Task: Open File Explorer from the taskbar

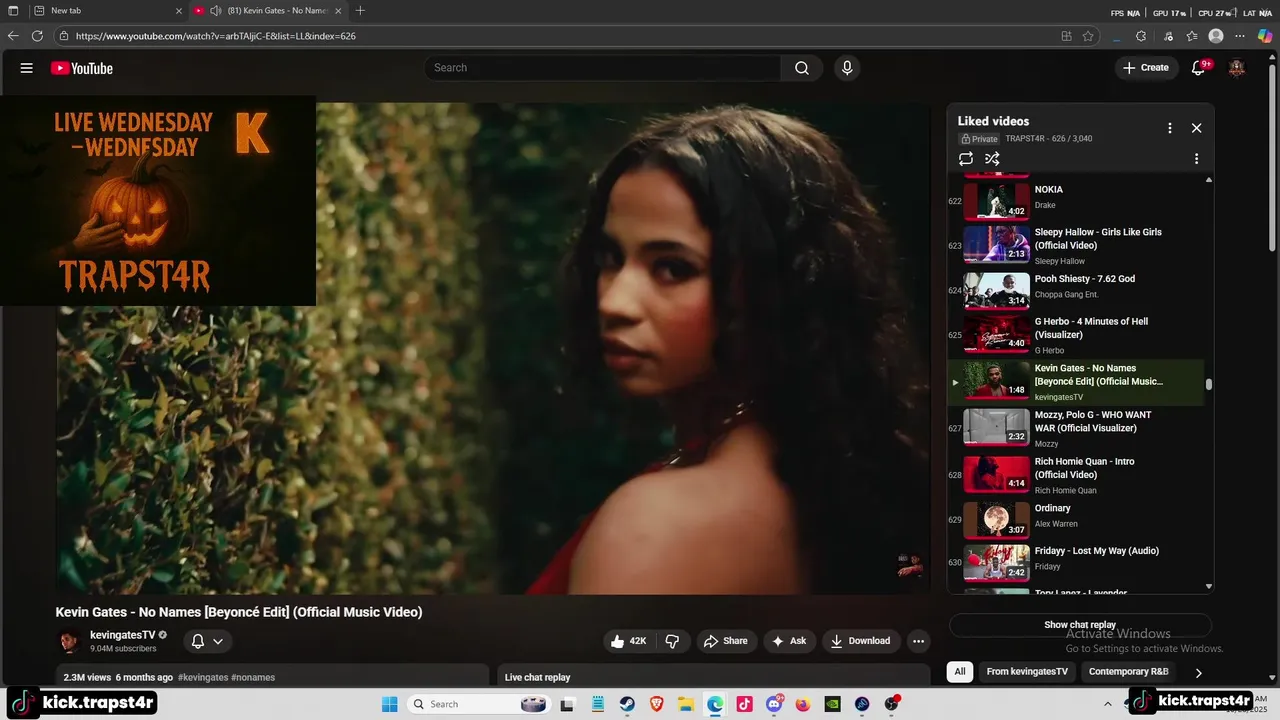Action: [686, 704]
